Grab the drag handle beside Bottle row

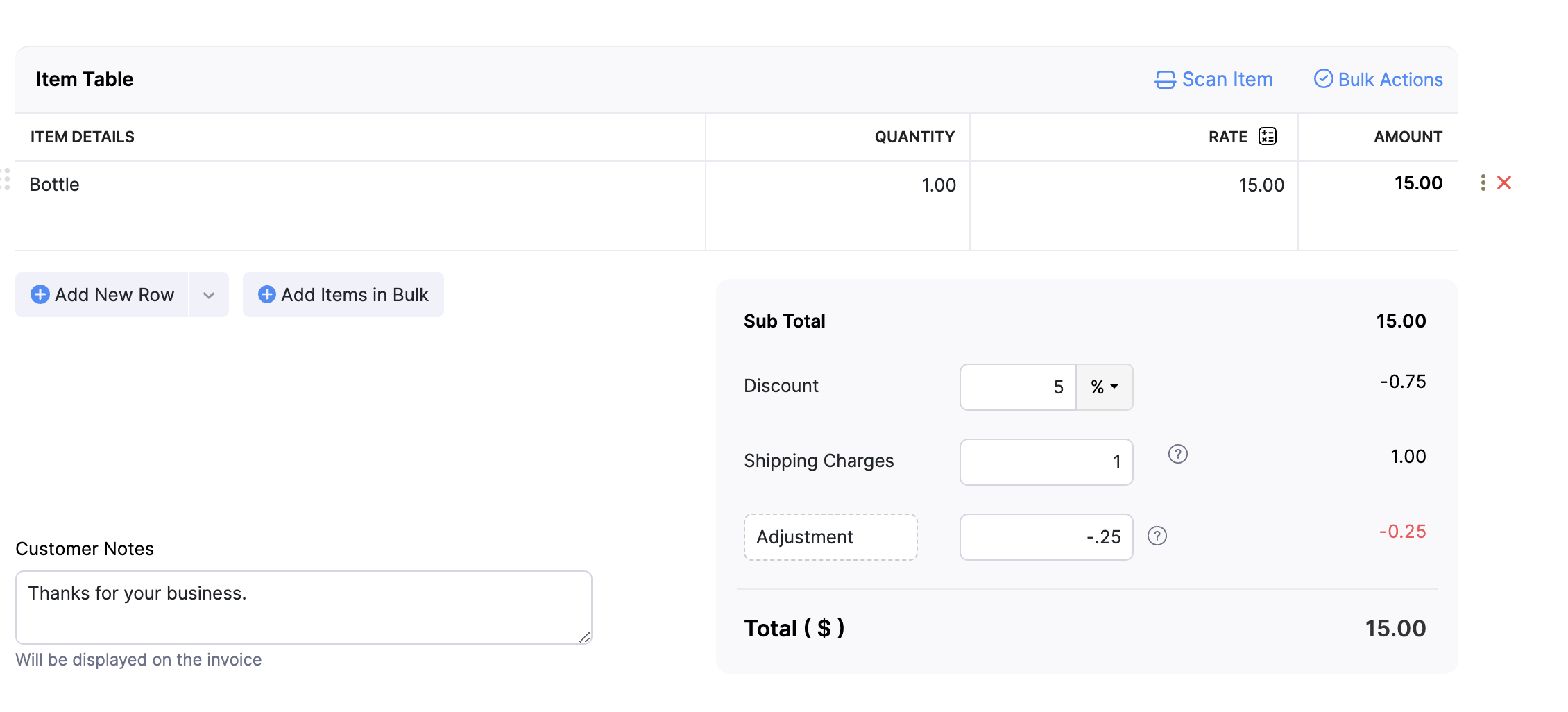coord(6,179)
